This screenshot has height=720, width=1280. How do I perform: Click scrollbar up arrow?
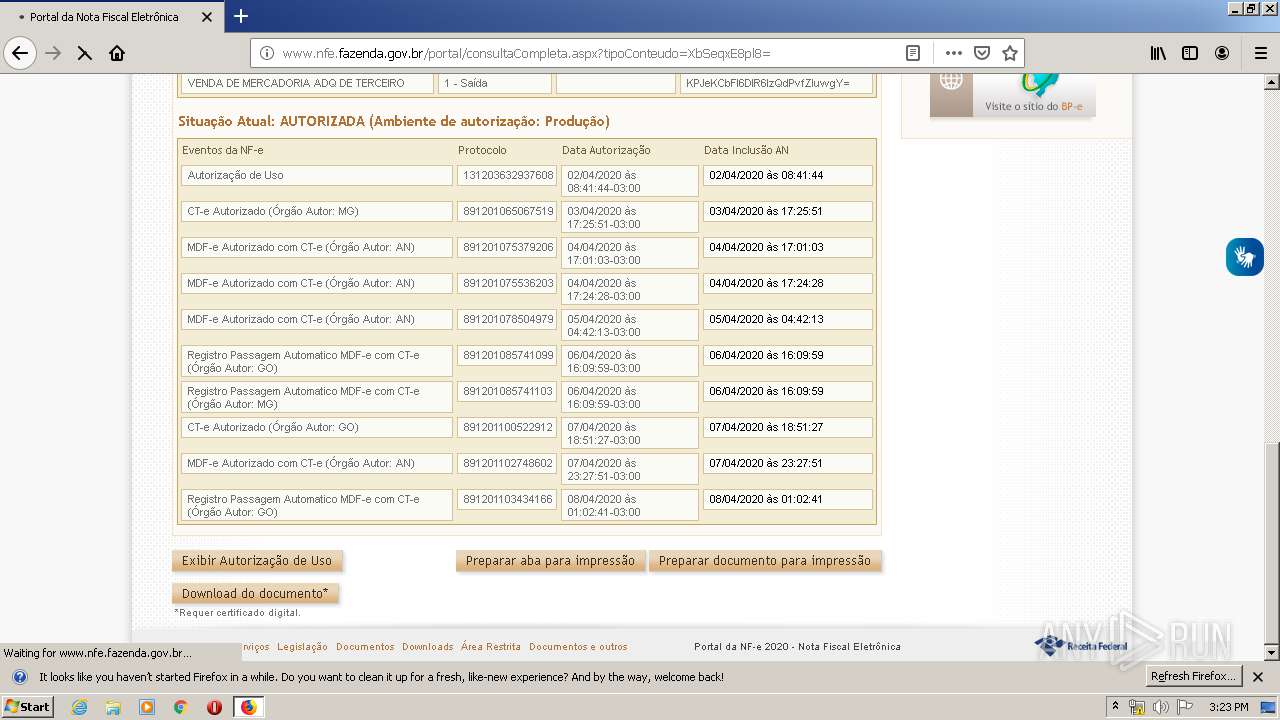click(x=1272, y=81)
